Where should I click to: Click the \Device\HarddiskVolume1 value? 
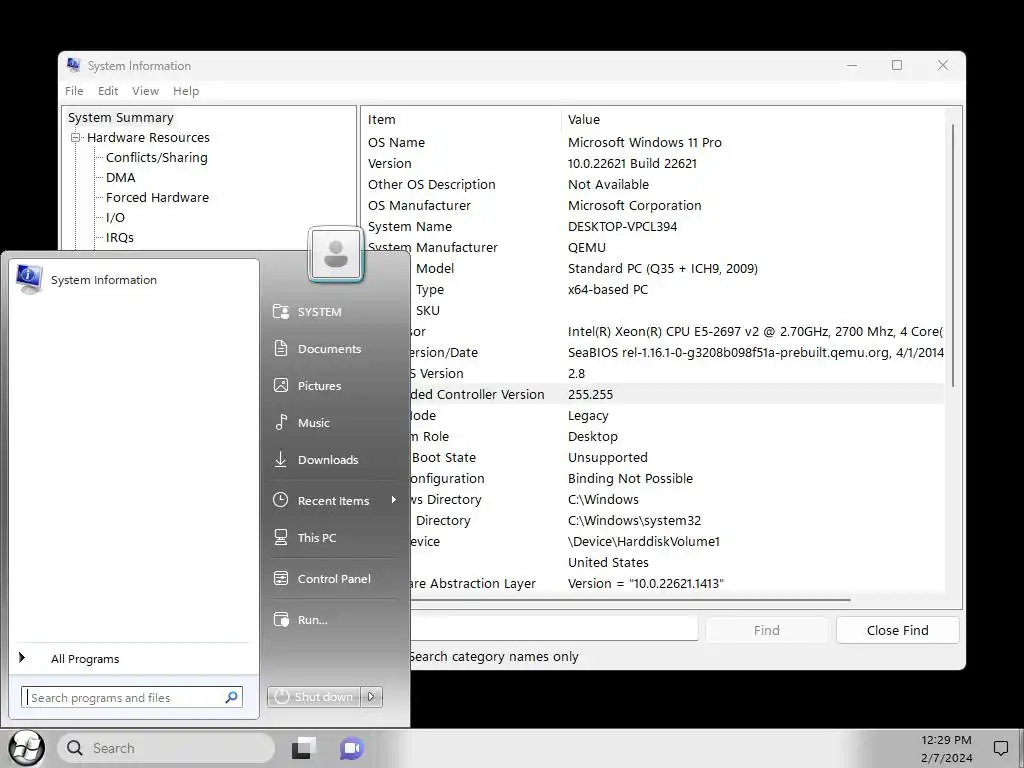[x=643, y=541]
